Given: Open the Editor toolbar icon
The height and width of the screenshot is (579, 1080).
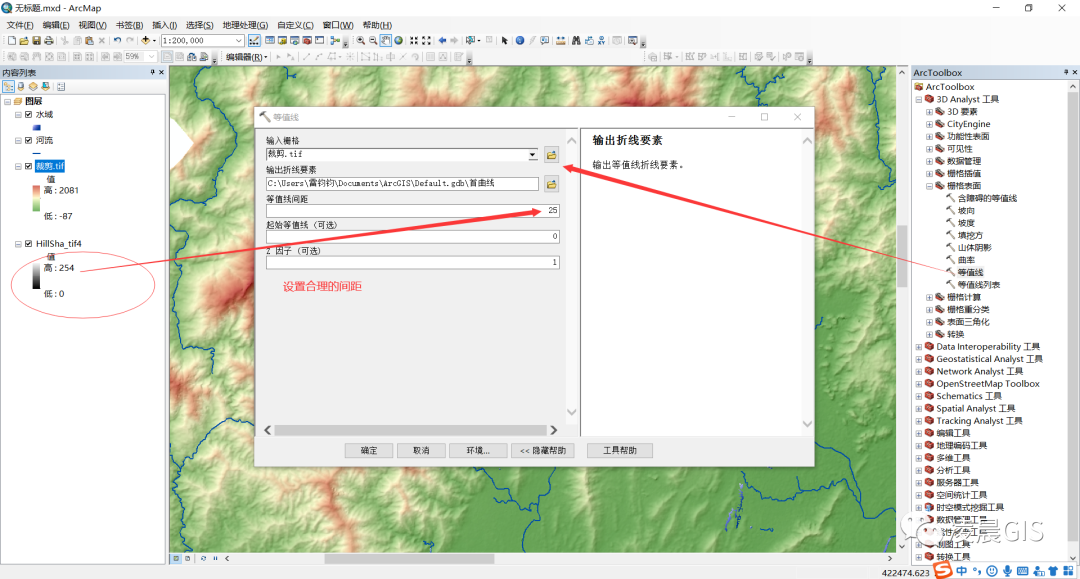Looking at the screenshot, I should coord(254,41).
